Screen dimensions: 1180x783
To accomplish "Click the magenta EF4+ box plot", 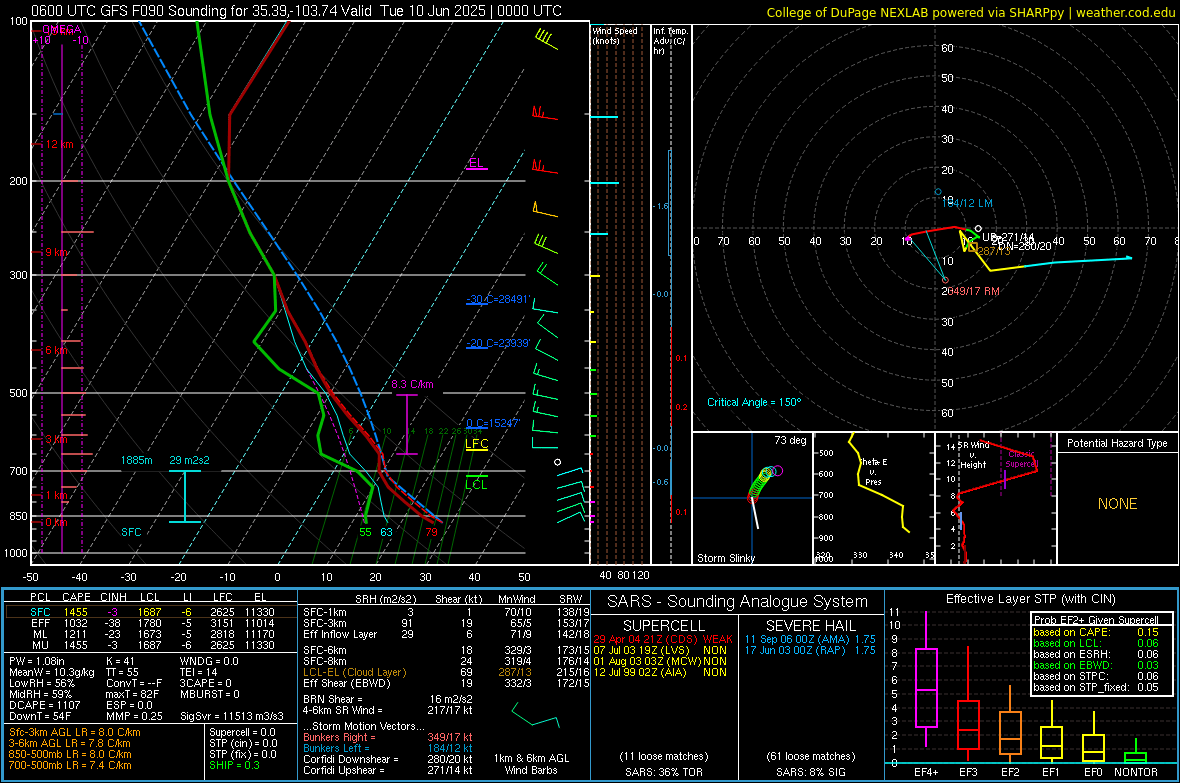I will (926, 680).
